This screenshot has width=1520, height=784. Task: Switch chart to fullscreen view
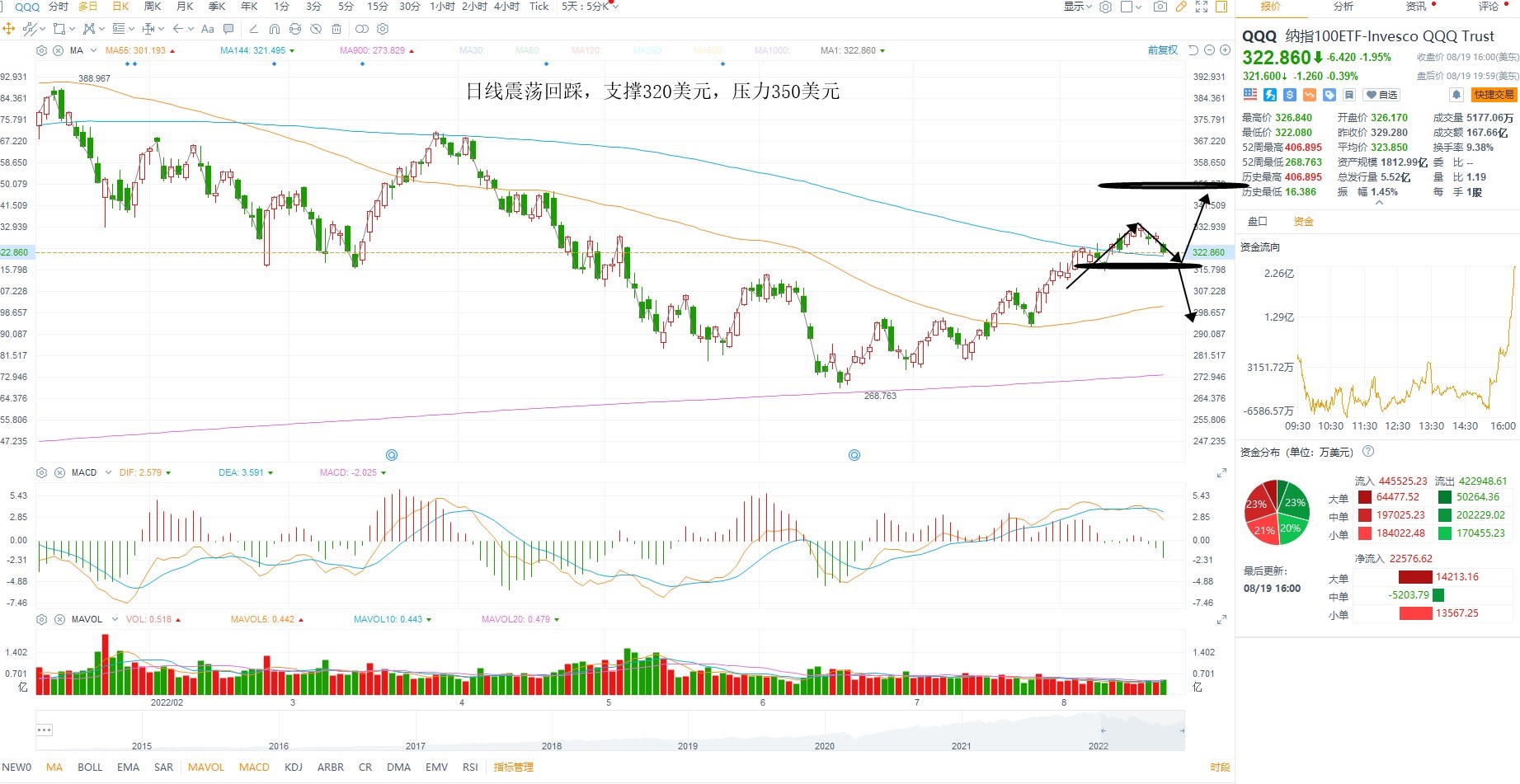1202,7
